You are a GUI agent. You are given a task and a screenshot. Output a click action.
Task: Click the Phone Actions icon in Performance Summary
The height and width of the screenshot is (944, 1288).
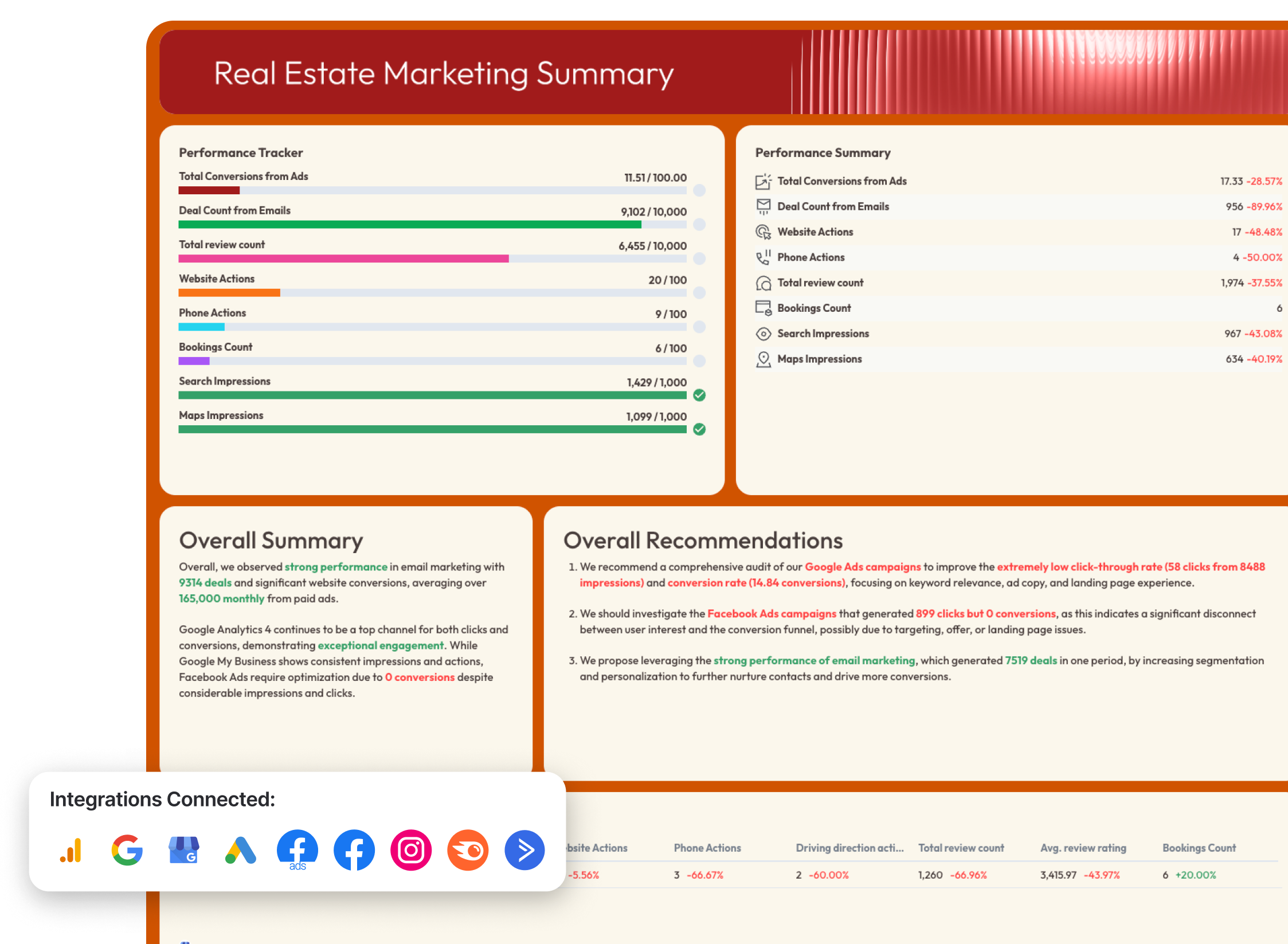pos(763,257)
